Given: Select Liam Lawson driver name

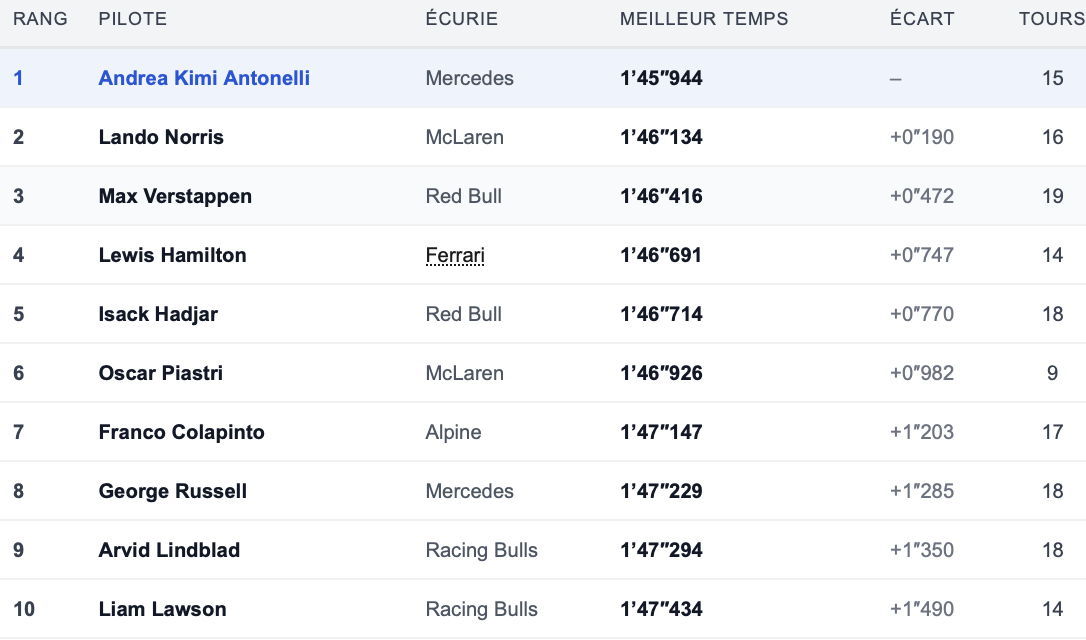Looking at the screenshot, I should click(x=163, y=609).
